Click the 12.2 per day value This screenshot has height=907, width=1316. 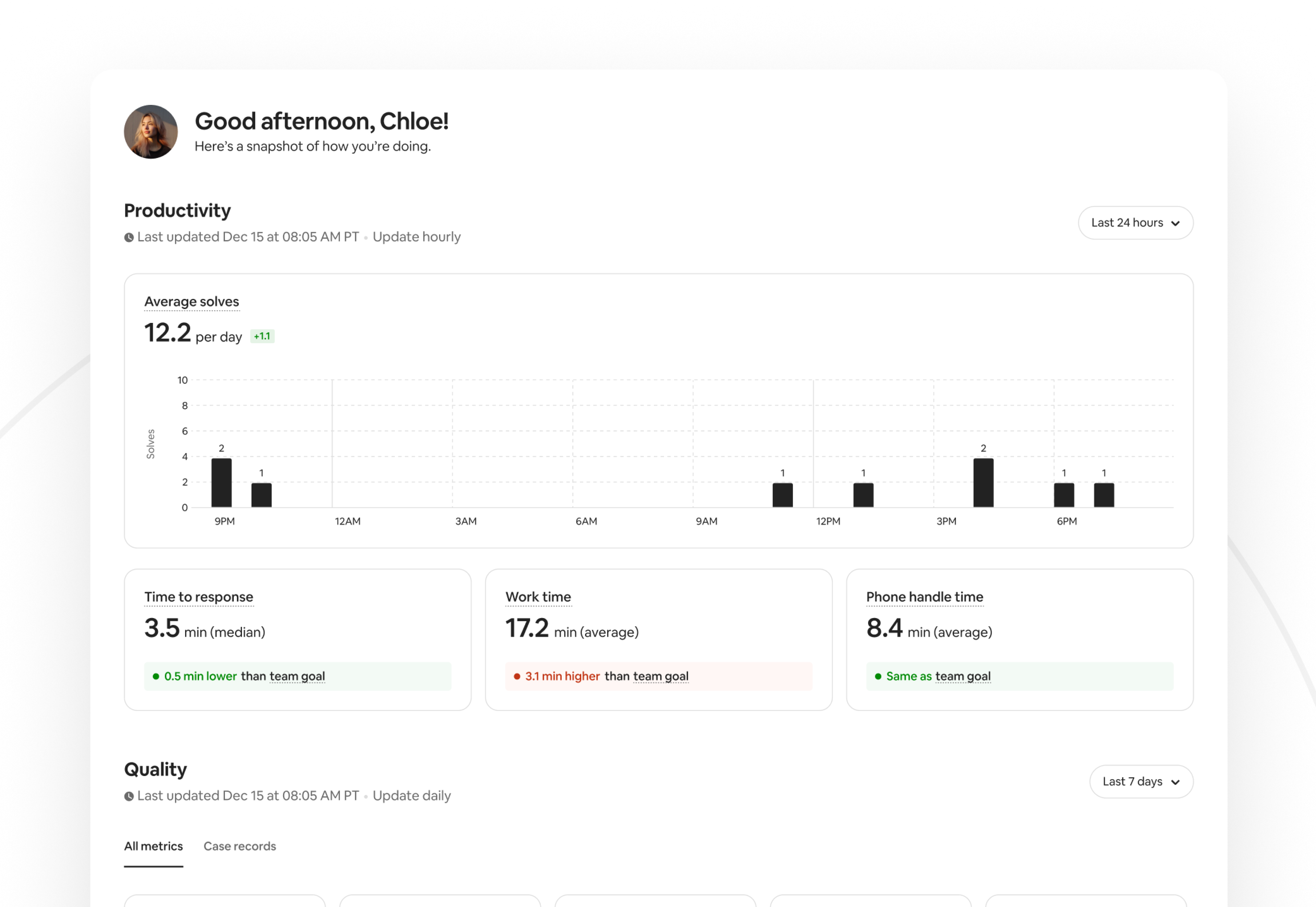click(x=193, y=333)
